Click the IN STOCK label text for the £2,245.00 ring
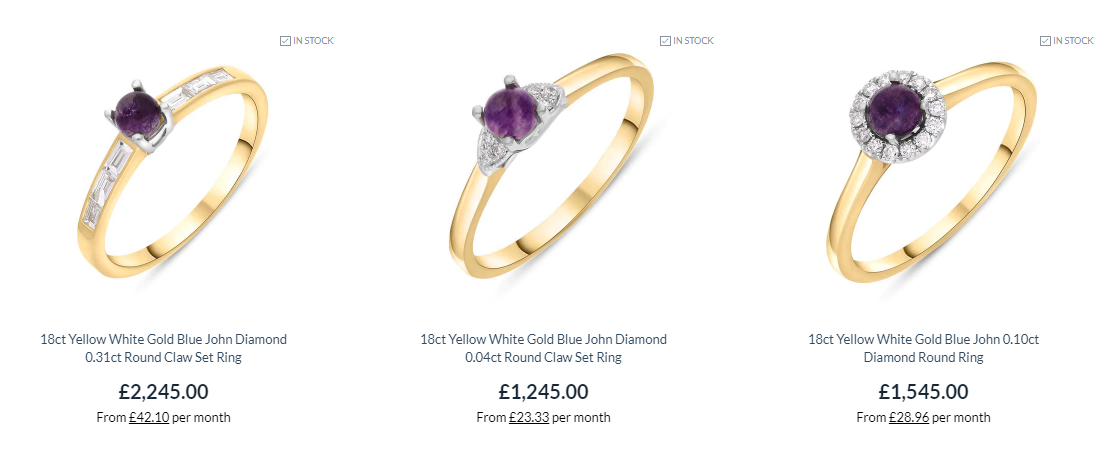Image resolution: width=1108 pixels, height=450 pixels. click(313, 41)
